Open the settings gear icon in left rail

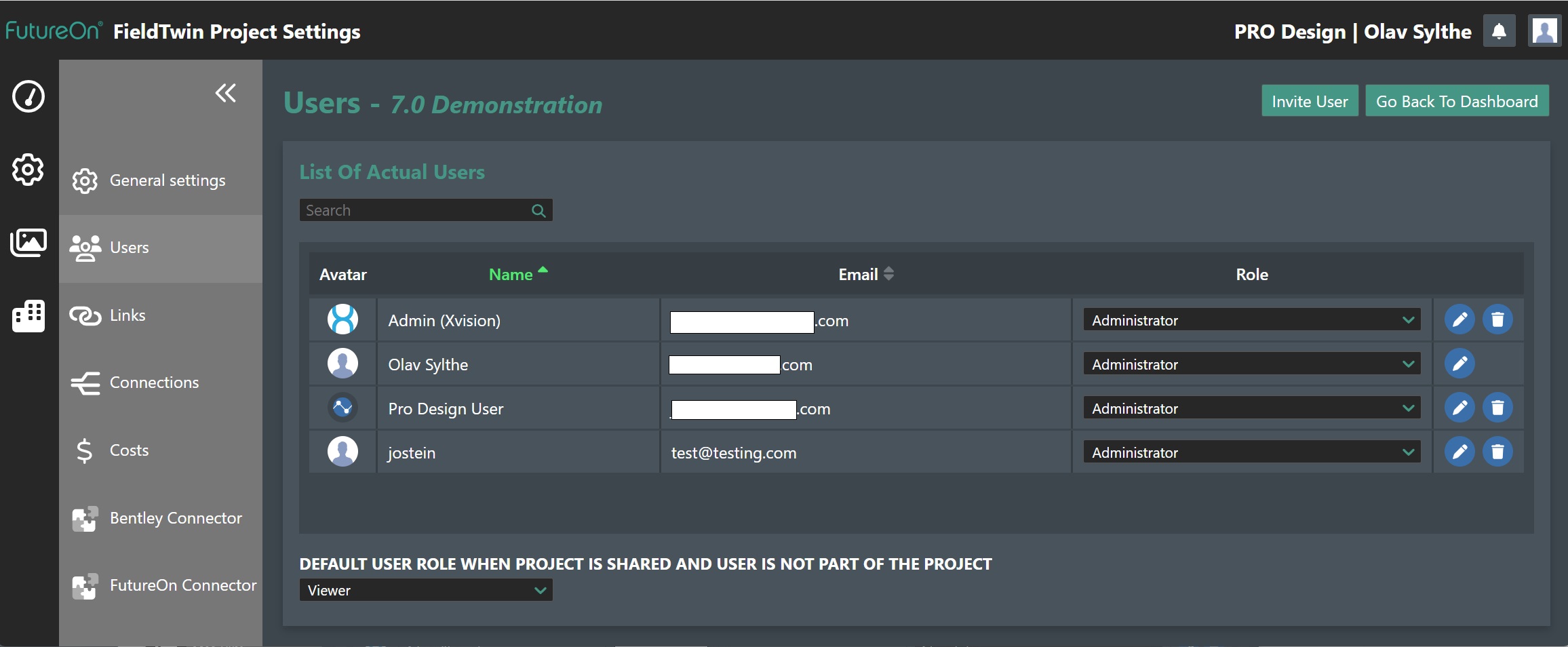(28, 170)
